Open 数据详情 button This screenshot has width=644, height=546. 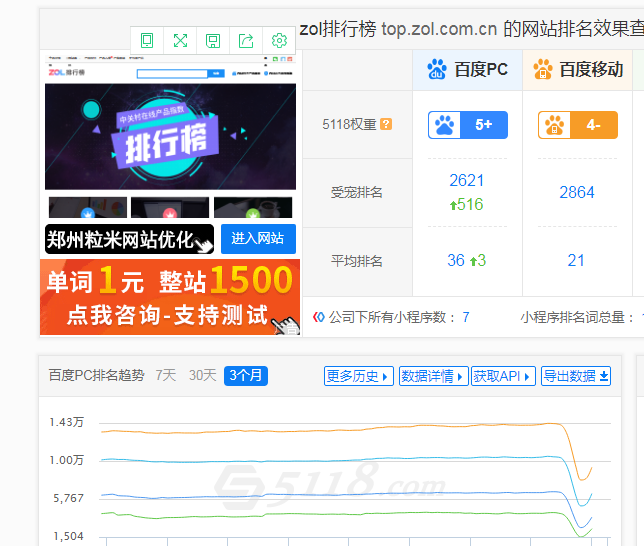tap(433, 376)
